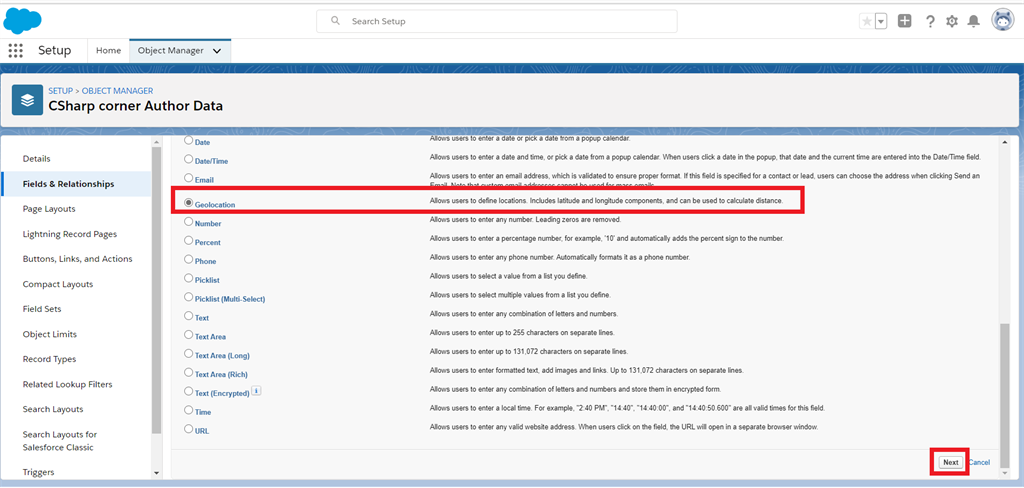Open Buttons, Links, and Actions
This screenshot has height=488, width=1024.
77,259
